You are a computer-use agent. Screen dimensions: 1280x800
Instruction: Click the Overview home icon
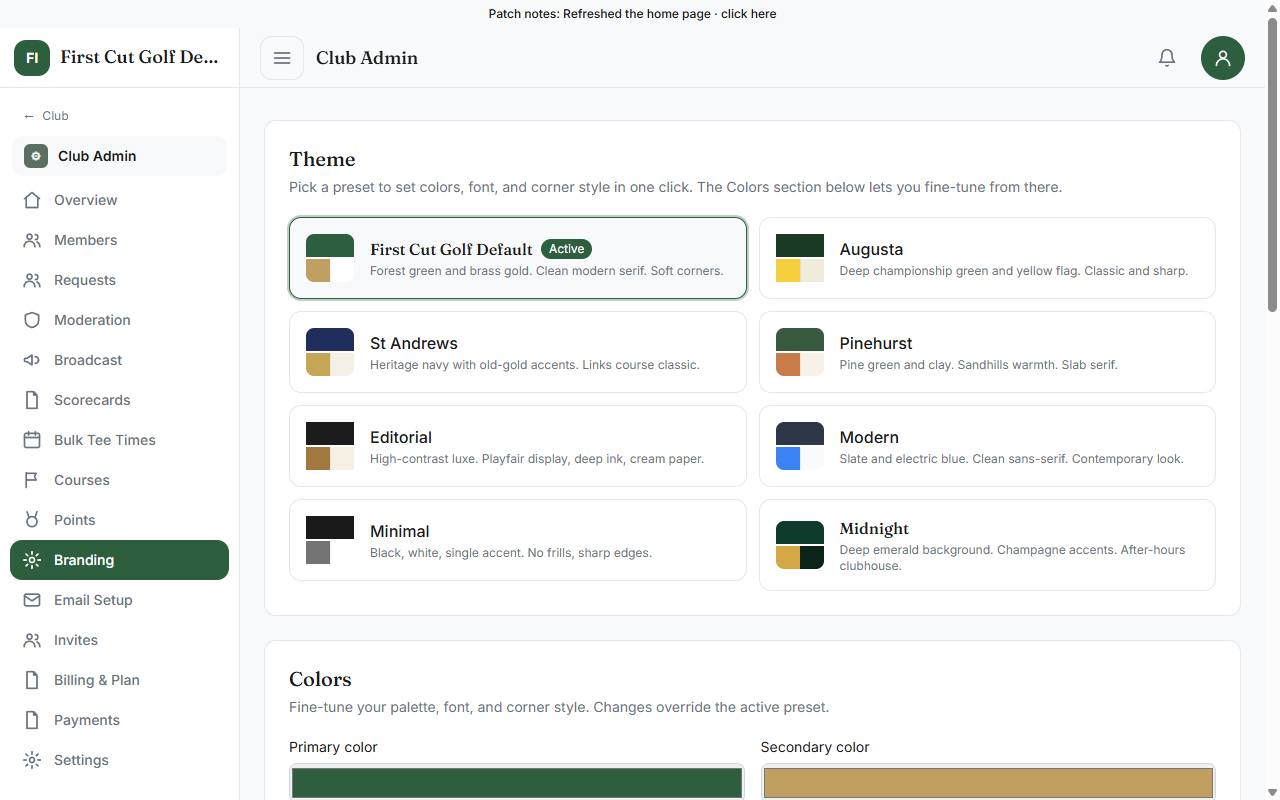click(32, 200)
